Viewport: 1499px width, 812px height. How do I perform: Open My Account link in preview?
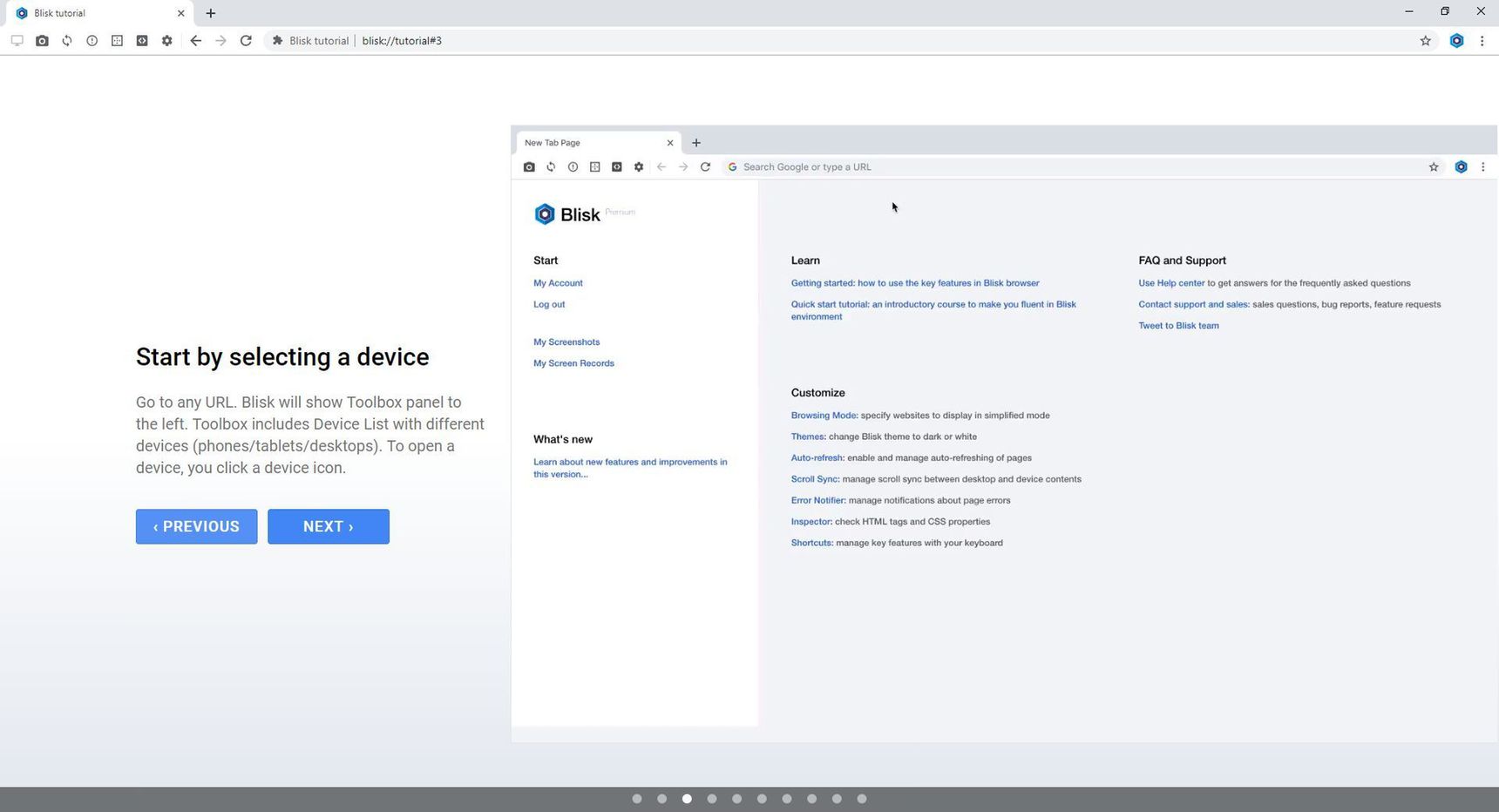point(559,283)
